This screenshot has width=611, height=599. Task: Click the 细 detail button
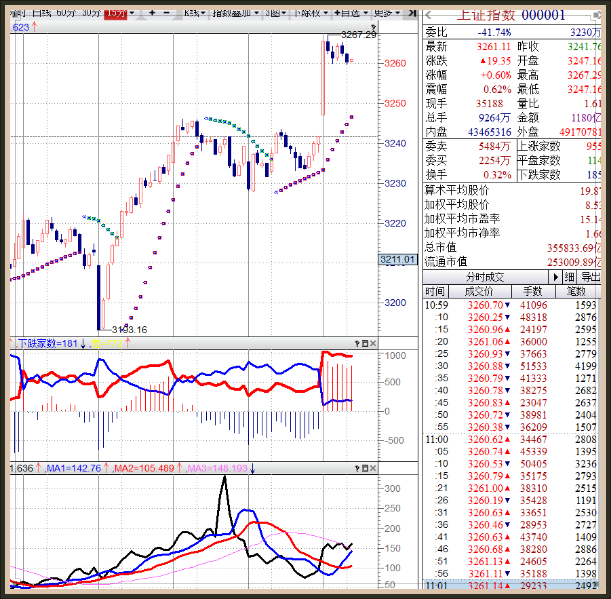pos(569,277)
